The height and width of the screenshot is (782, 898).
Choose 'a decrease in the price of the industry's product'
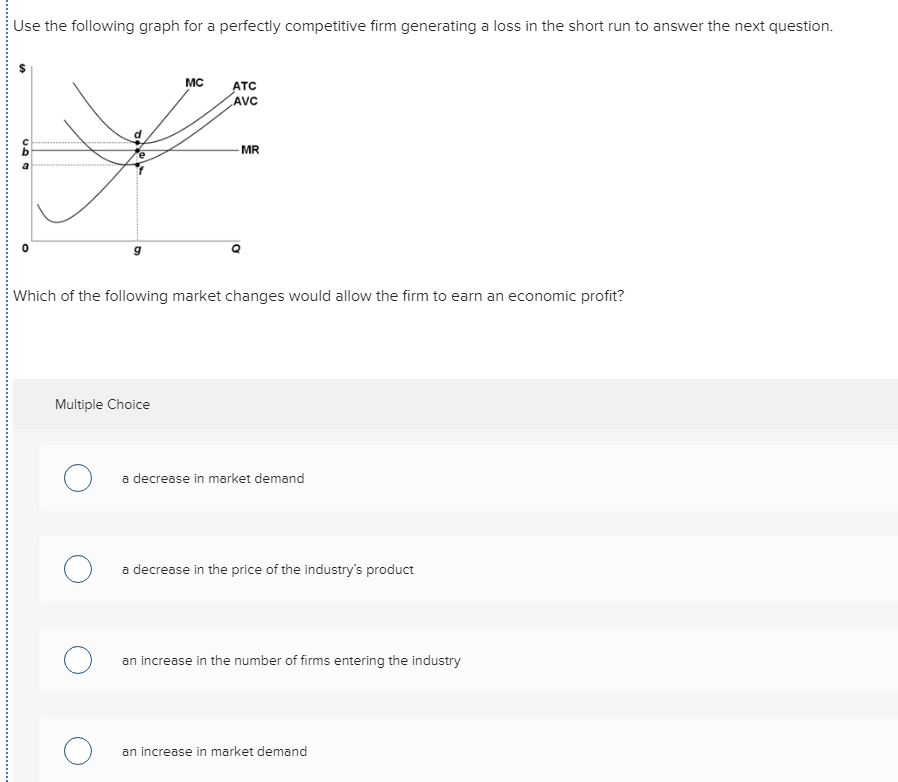[x=77, y=569]
